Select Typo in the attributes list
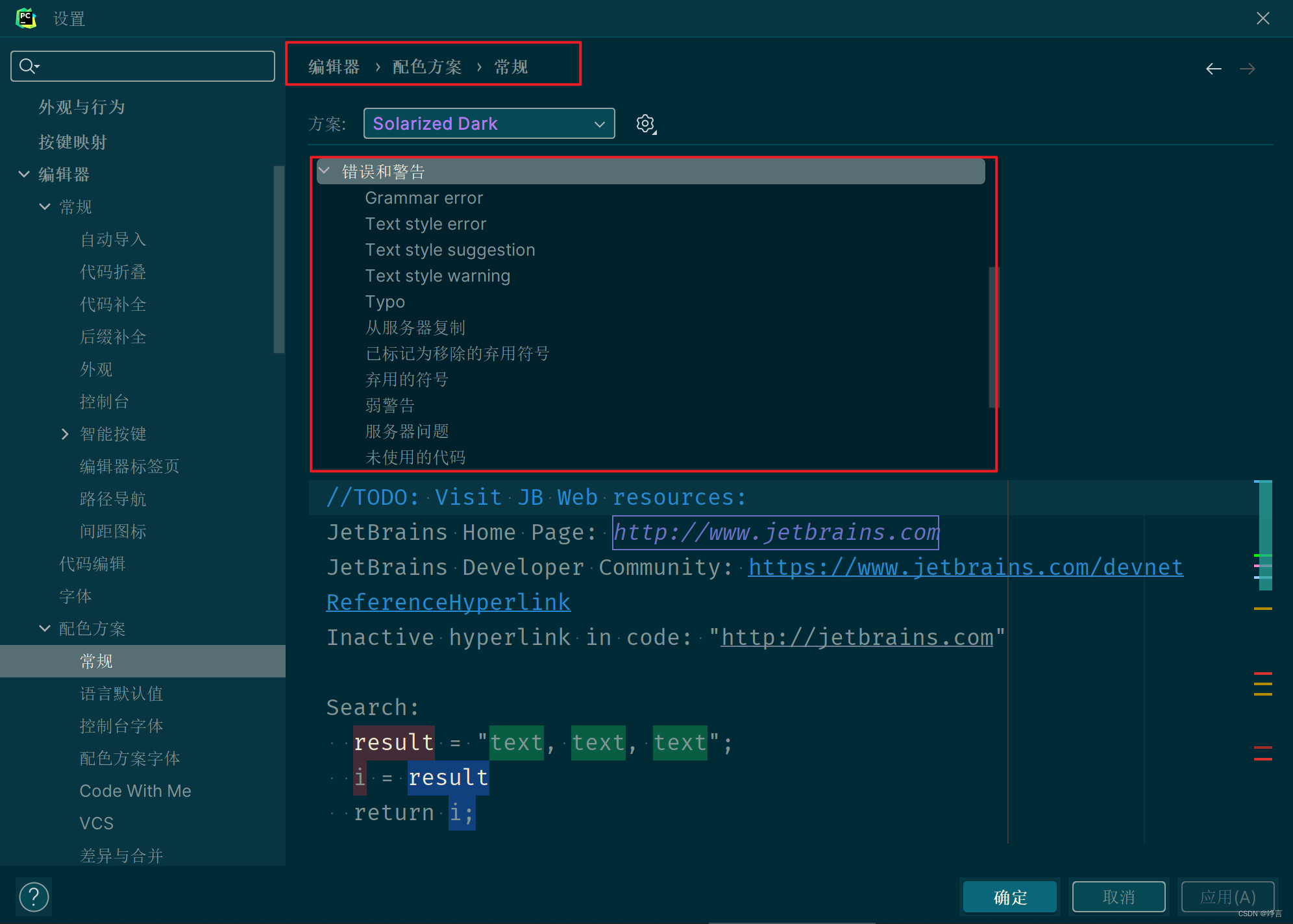Viewport: 1293px width, 924px height. click(x=385, y=302)
